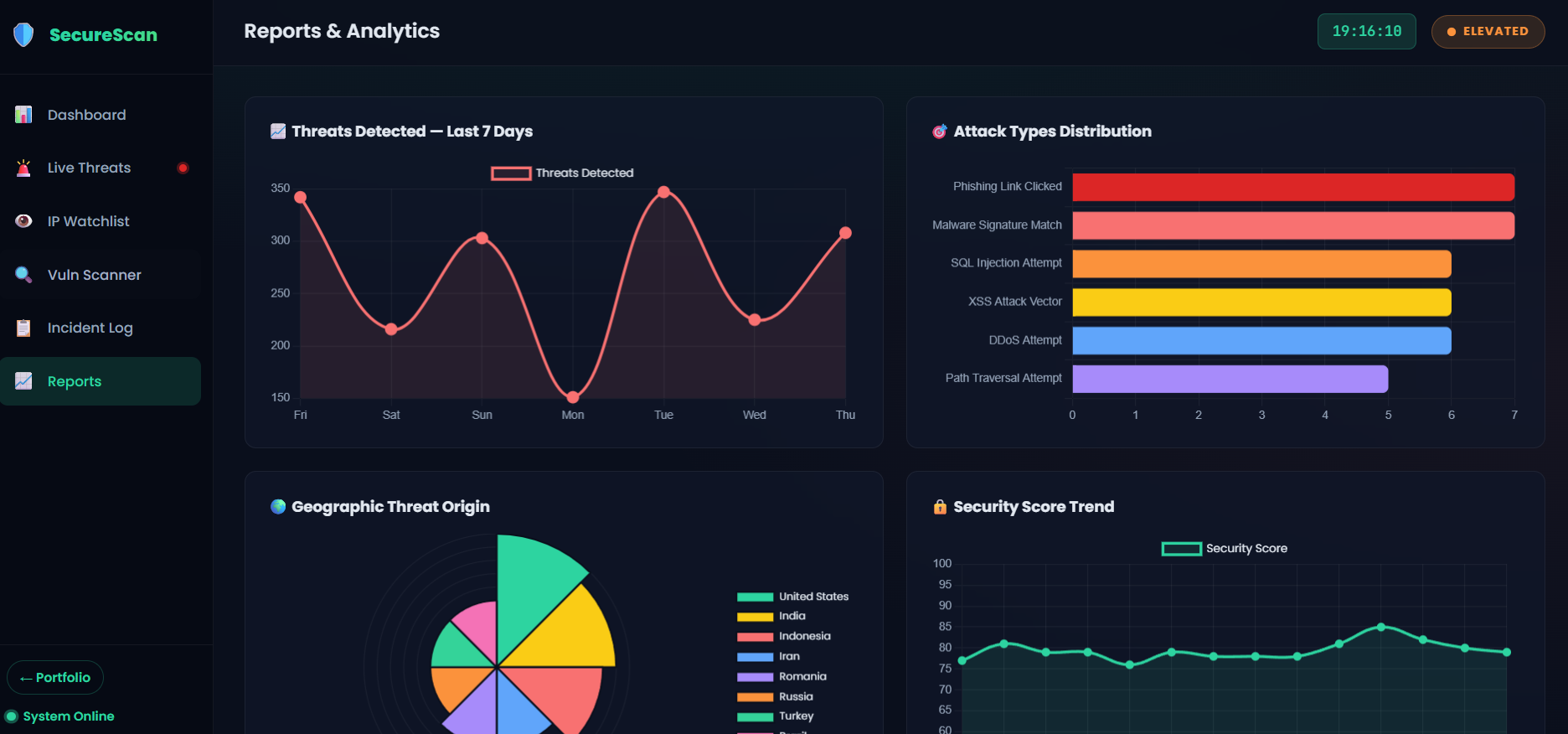Click the Reports chart icon in sidebar
This screenshot has height=734, width=1568.
[23, 381]
